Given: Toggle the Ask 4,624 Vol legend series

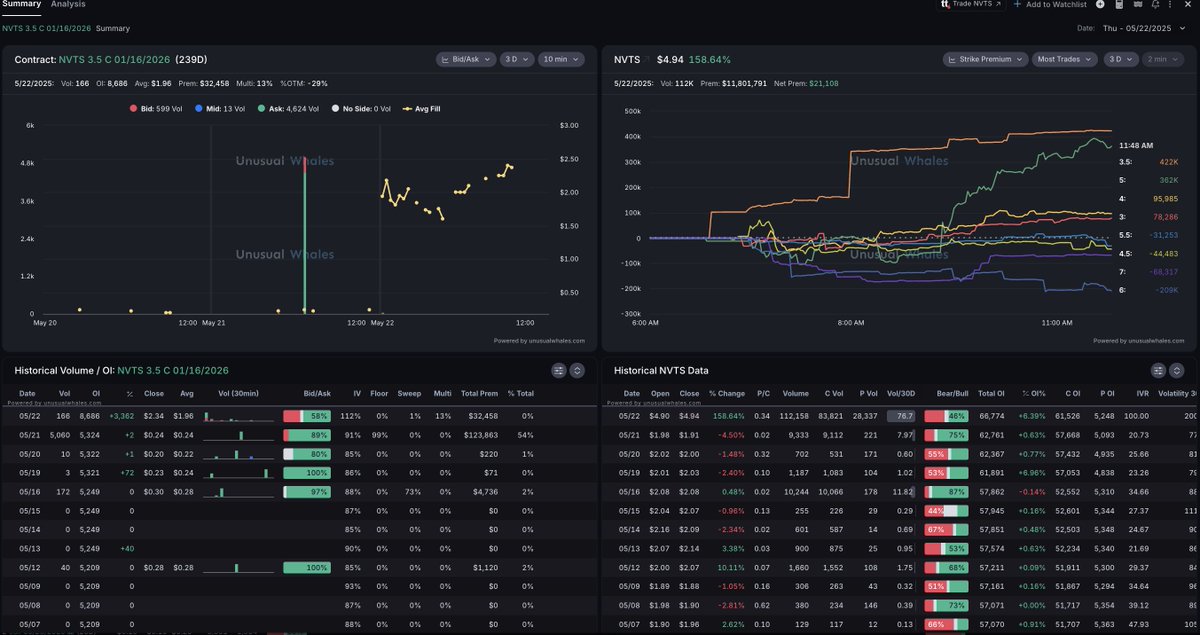Looking at the screenshot, I should click(x=288, y=108).
